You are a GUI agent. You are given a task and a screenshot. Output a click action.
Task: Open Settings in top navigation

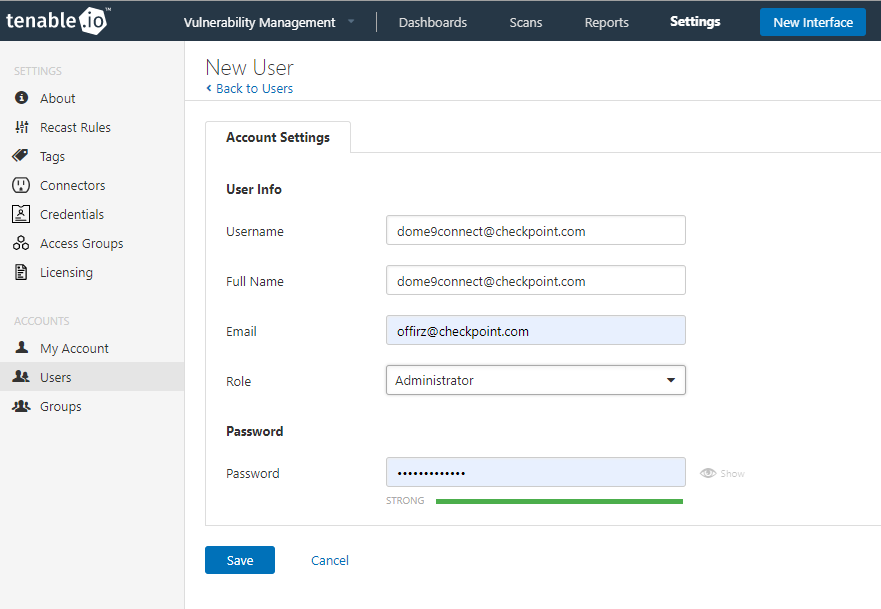tap(695, 21)
